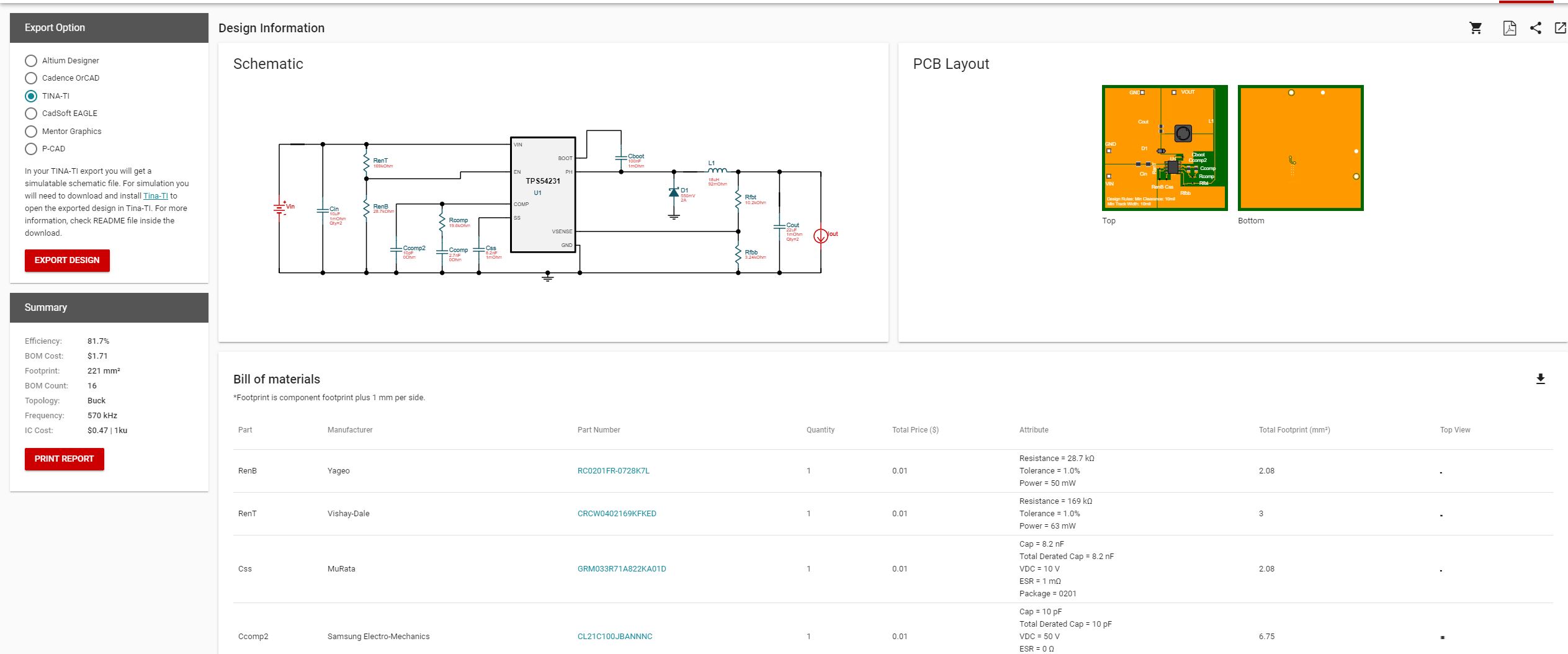
Task: Click the RenB part name cell
Action: (248, 471)
